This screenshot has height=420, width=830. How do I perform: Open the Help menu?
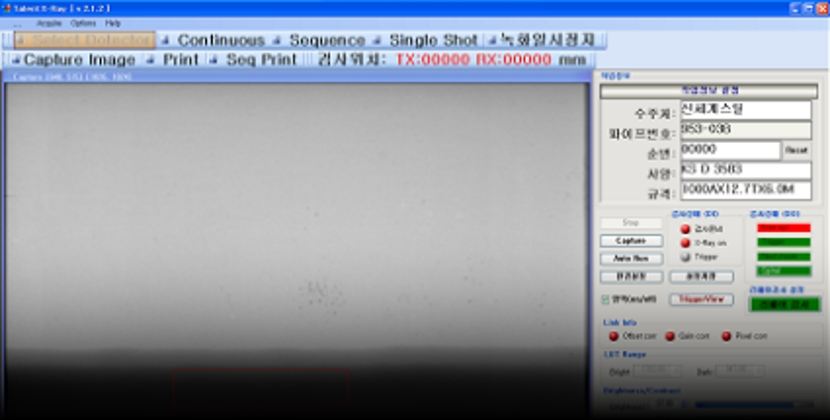[x=113, y=22]
